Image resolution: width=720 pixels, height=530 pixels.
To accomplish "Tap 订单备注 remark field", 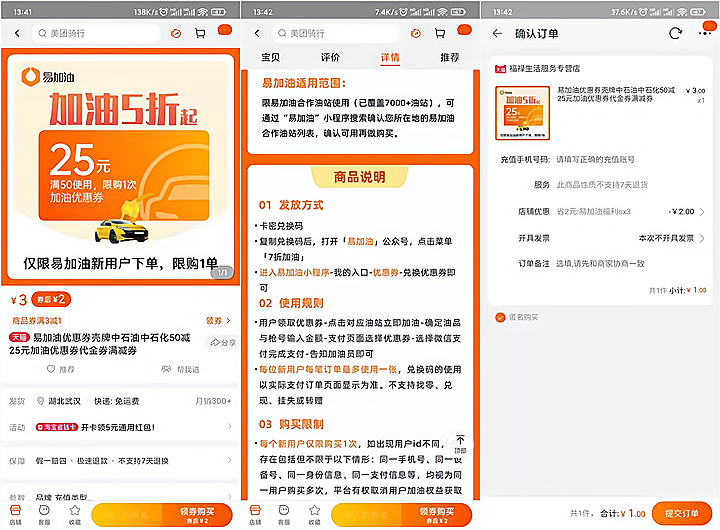I will tap(602, 264).
